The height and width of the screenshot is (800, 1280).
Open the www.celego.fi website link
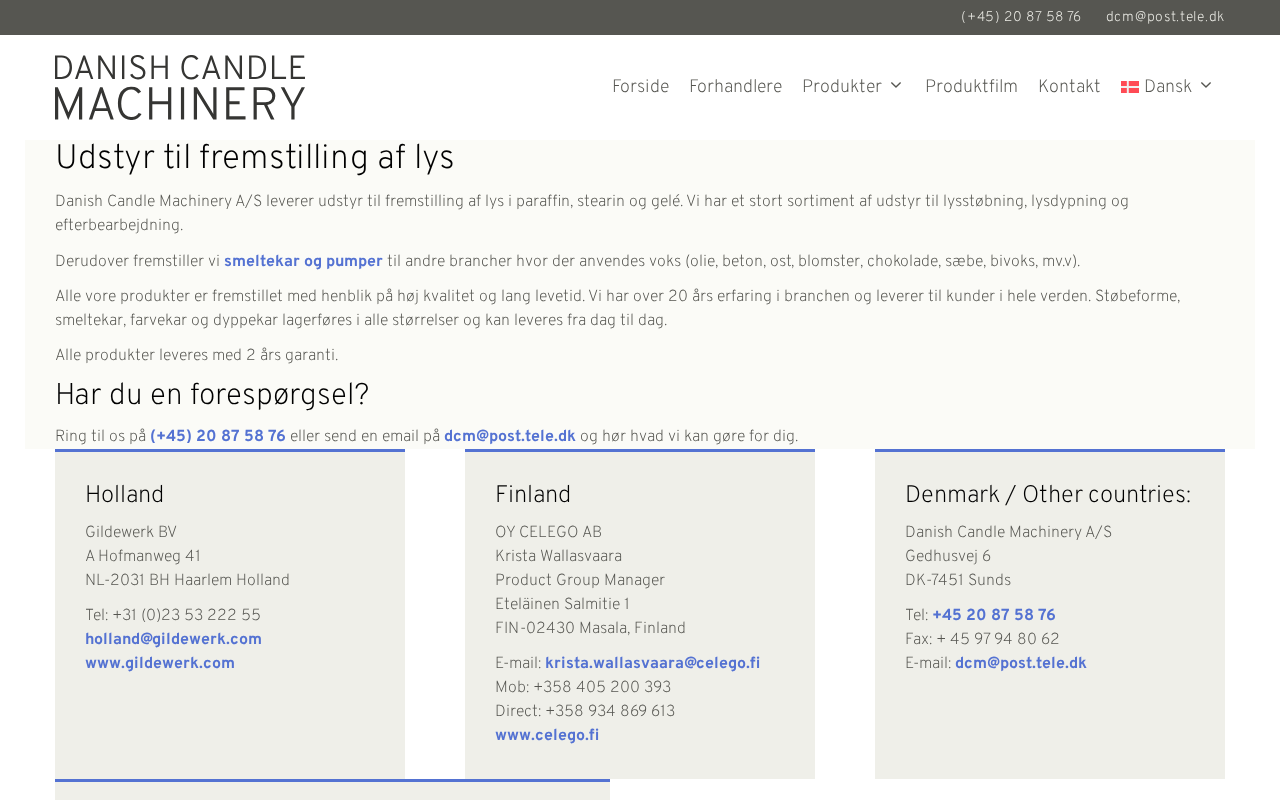(x=547, y=735)
